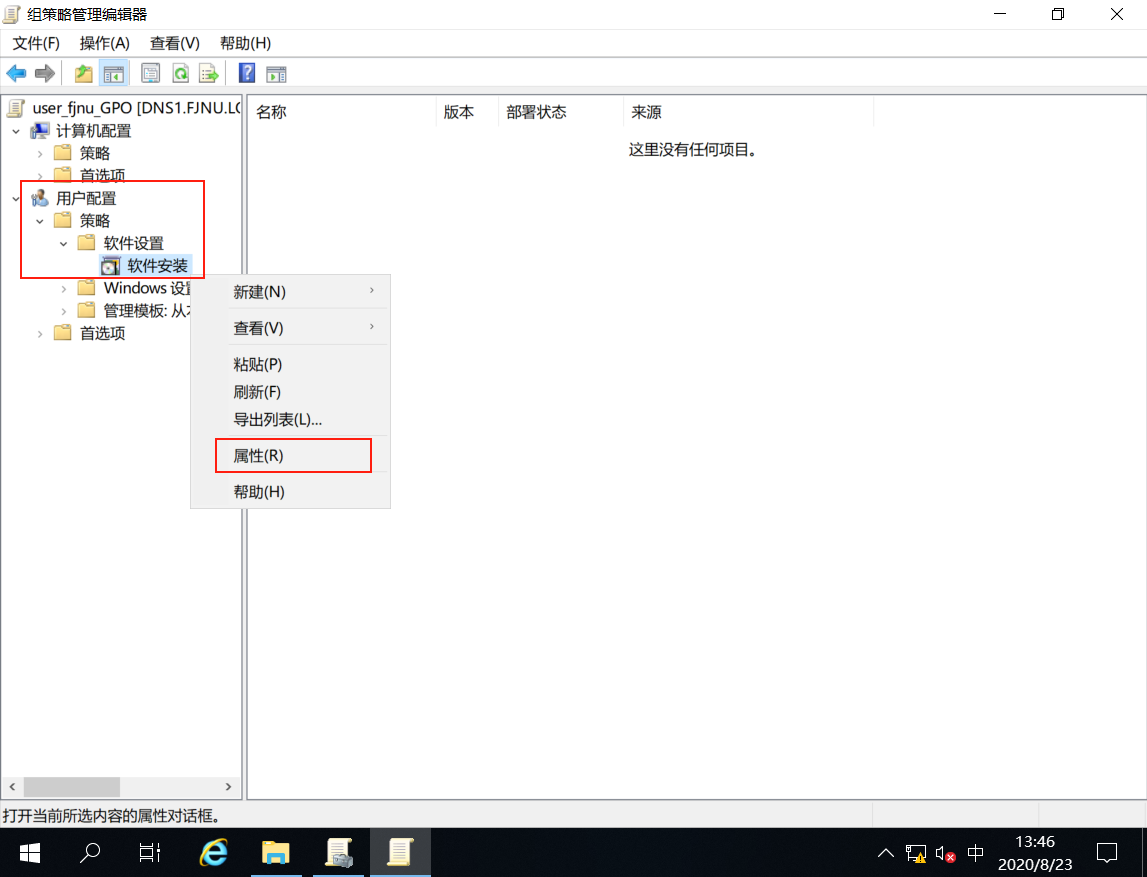Expand 首选项 under 用户配置
Viewport: 1147px width, 877px height.
click(40, 334)
